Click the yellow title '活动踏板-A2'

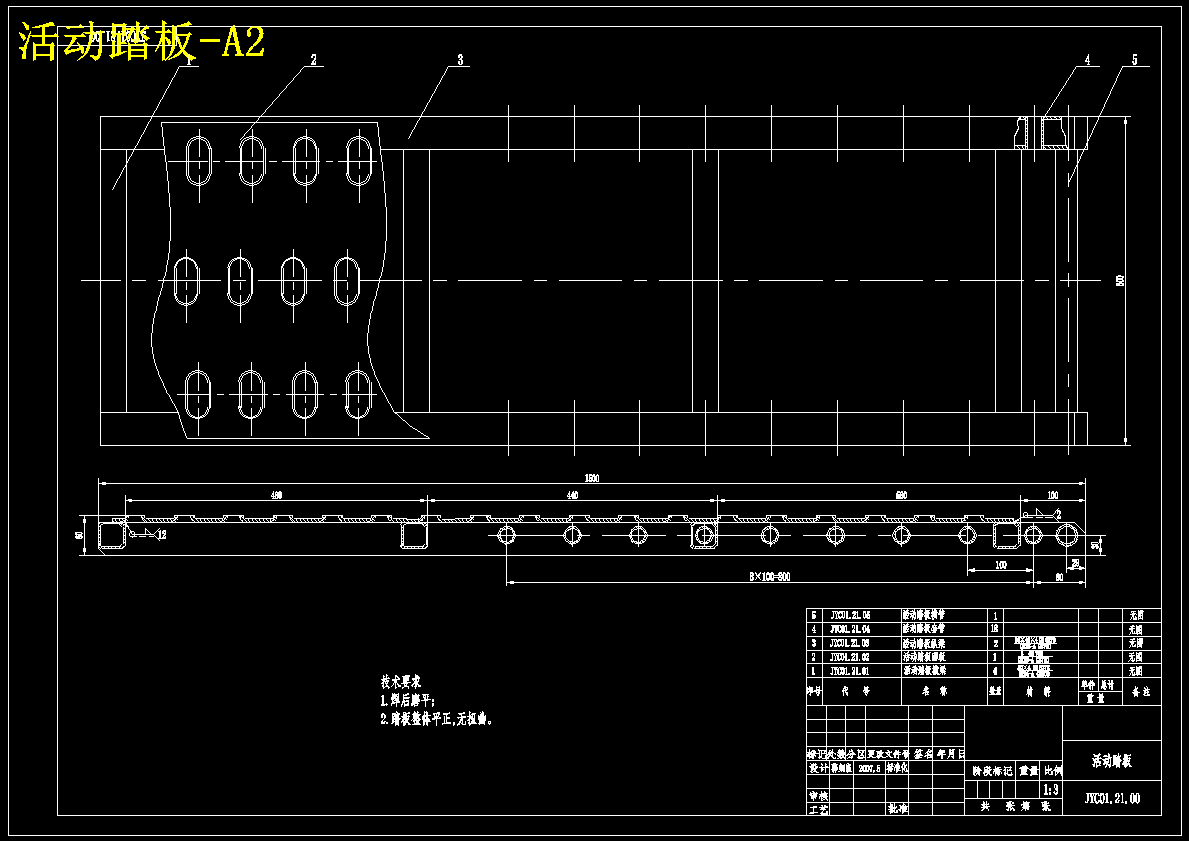click(x=142, y=41)
